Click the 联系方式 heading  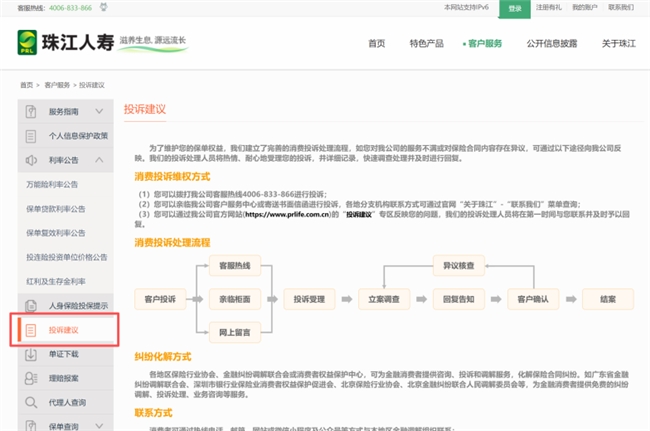click(x=153, y=413)
